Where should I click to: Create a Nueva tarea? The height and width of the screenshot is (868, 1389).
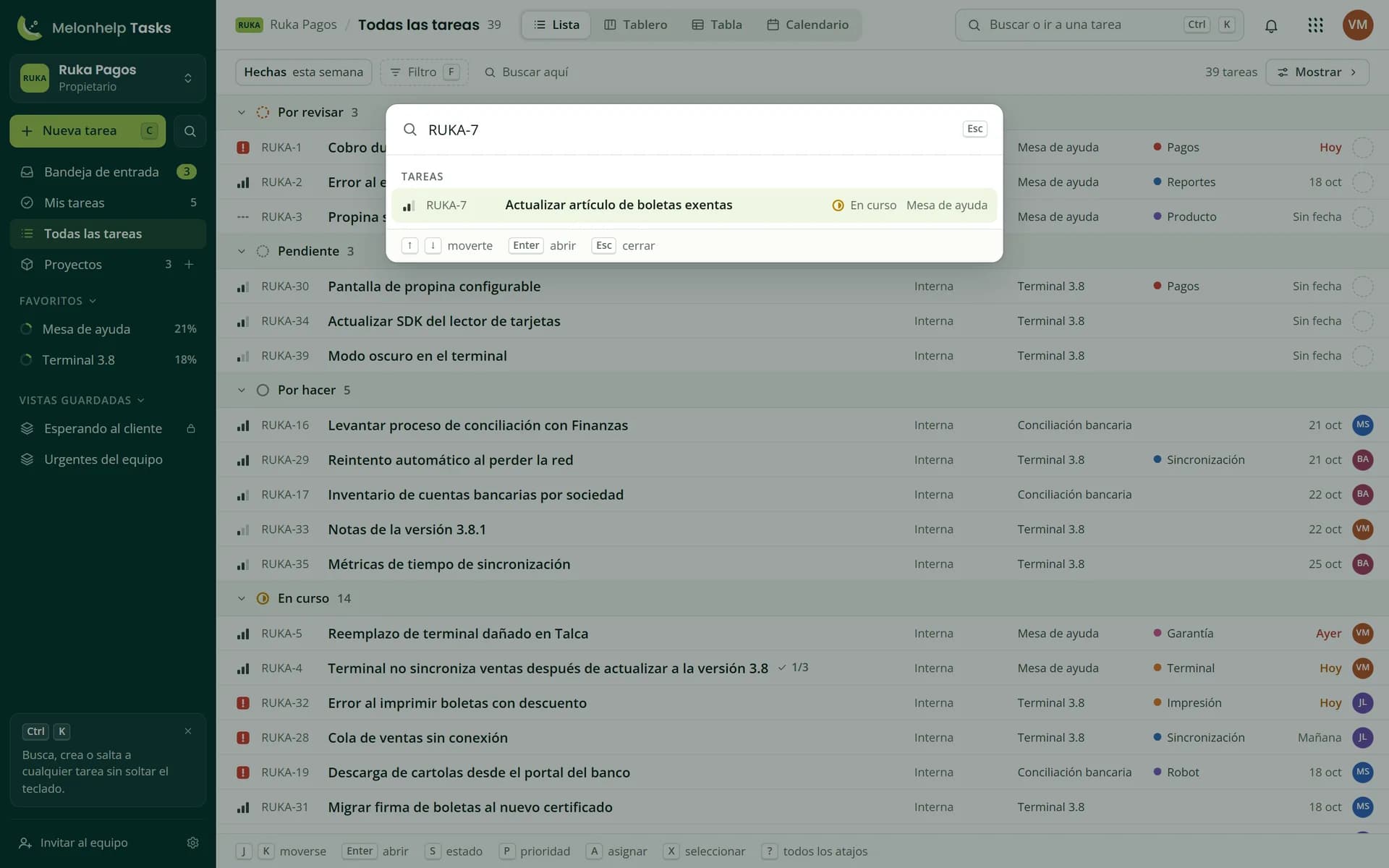click(88, 131)
